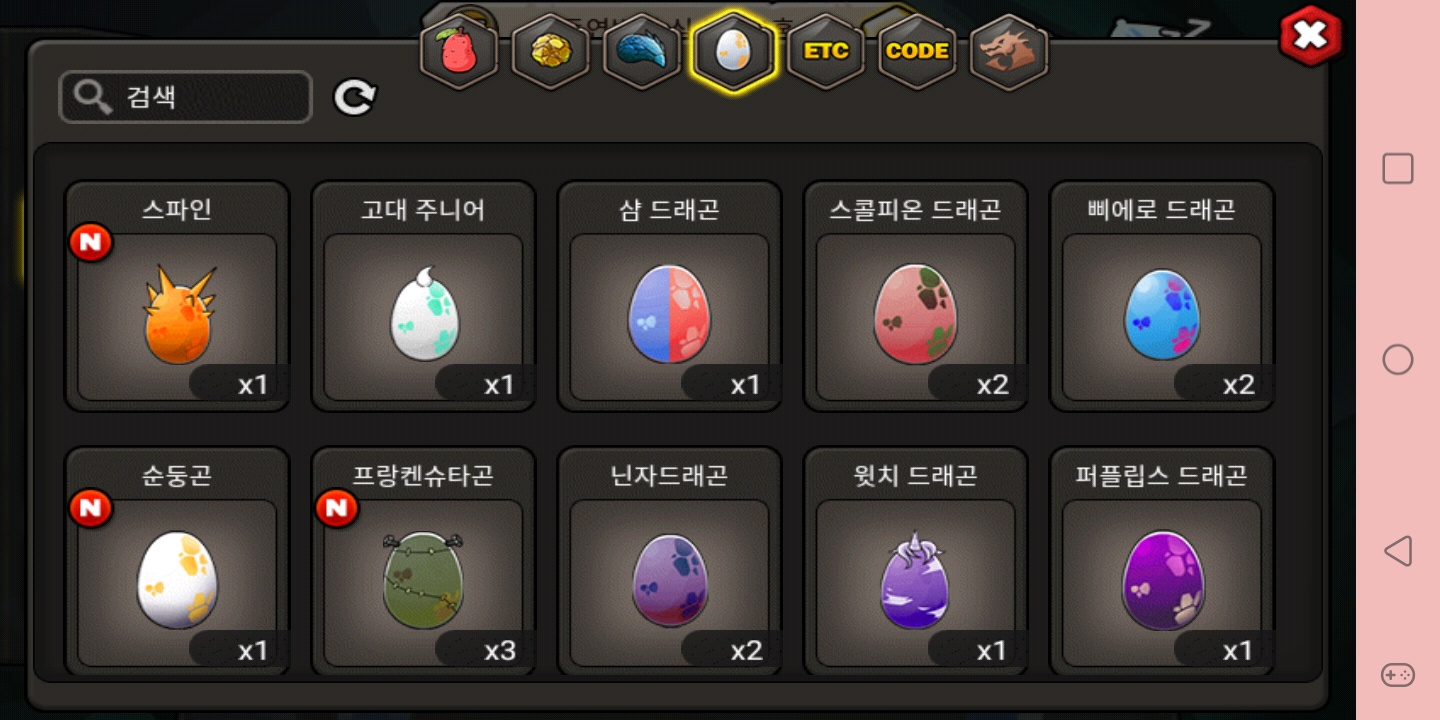Tap the Android back navigation triangle
This screenshot has width=1440, height=720.
1397,551
